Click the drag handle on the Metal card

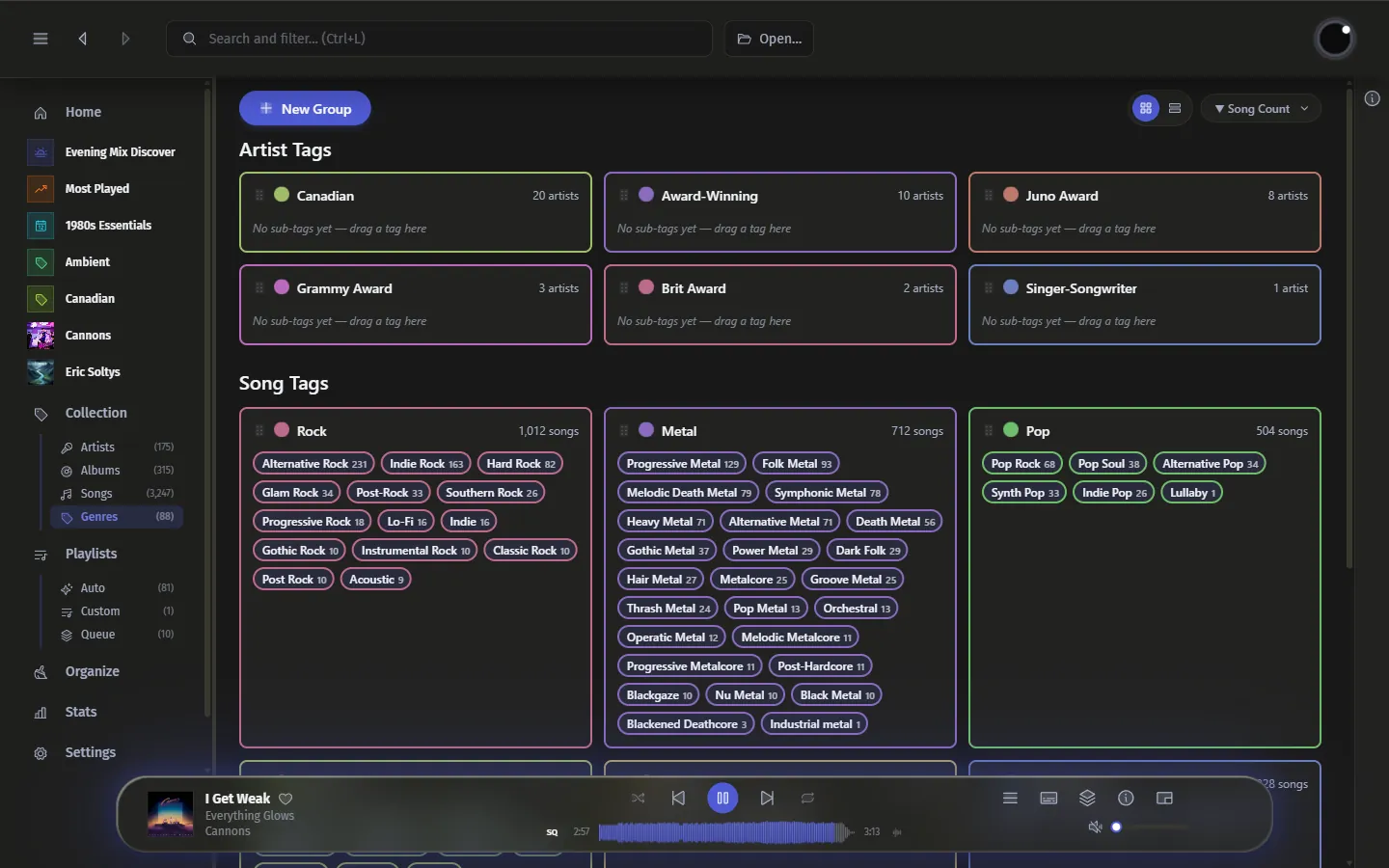coord(623,430)
